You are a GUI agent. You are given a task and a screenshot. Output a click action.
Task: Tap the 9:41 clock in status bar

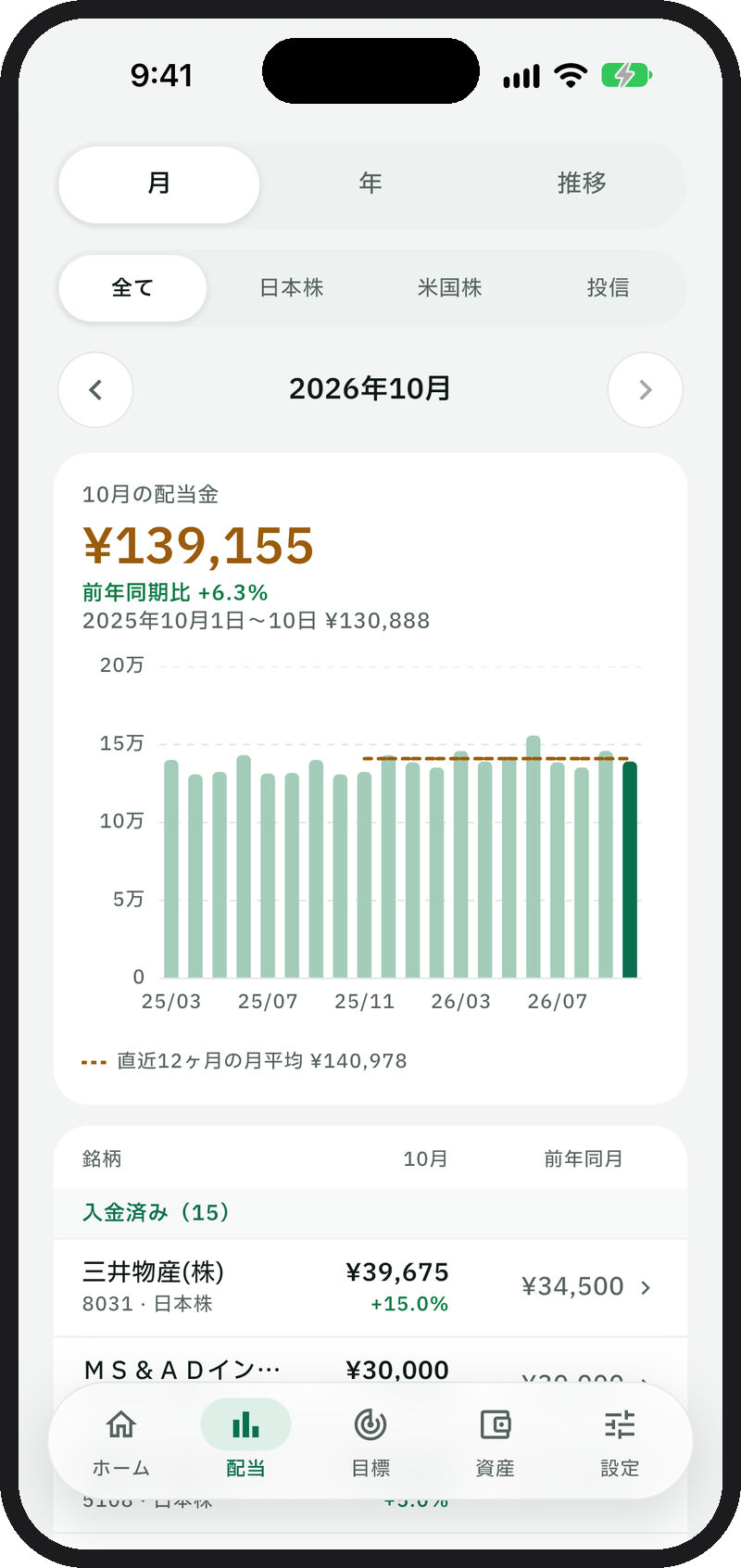coord(161,75)
